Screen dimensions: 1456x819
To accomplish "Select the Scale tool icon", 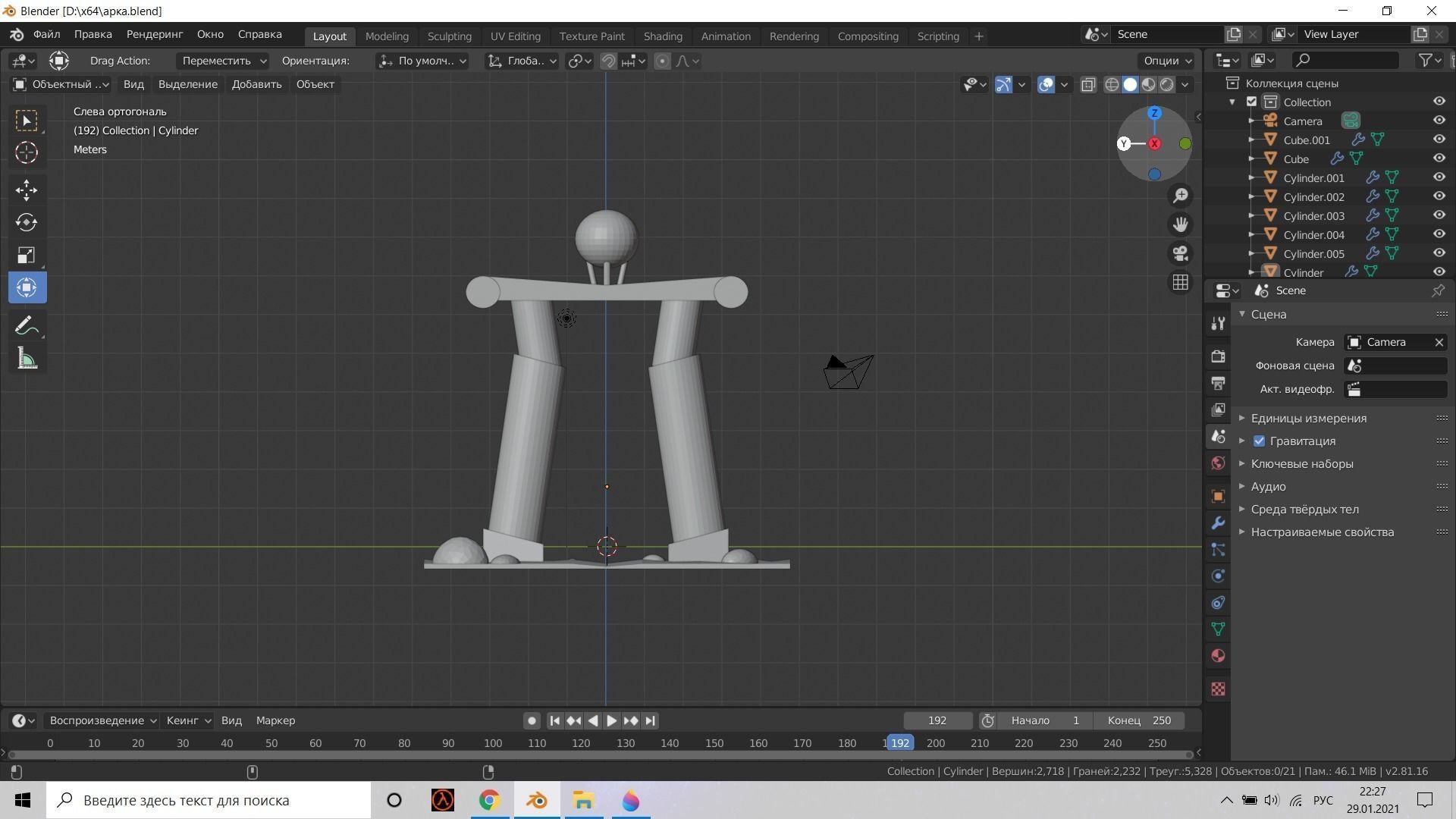I will click(27, 255).
